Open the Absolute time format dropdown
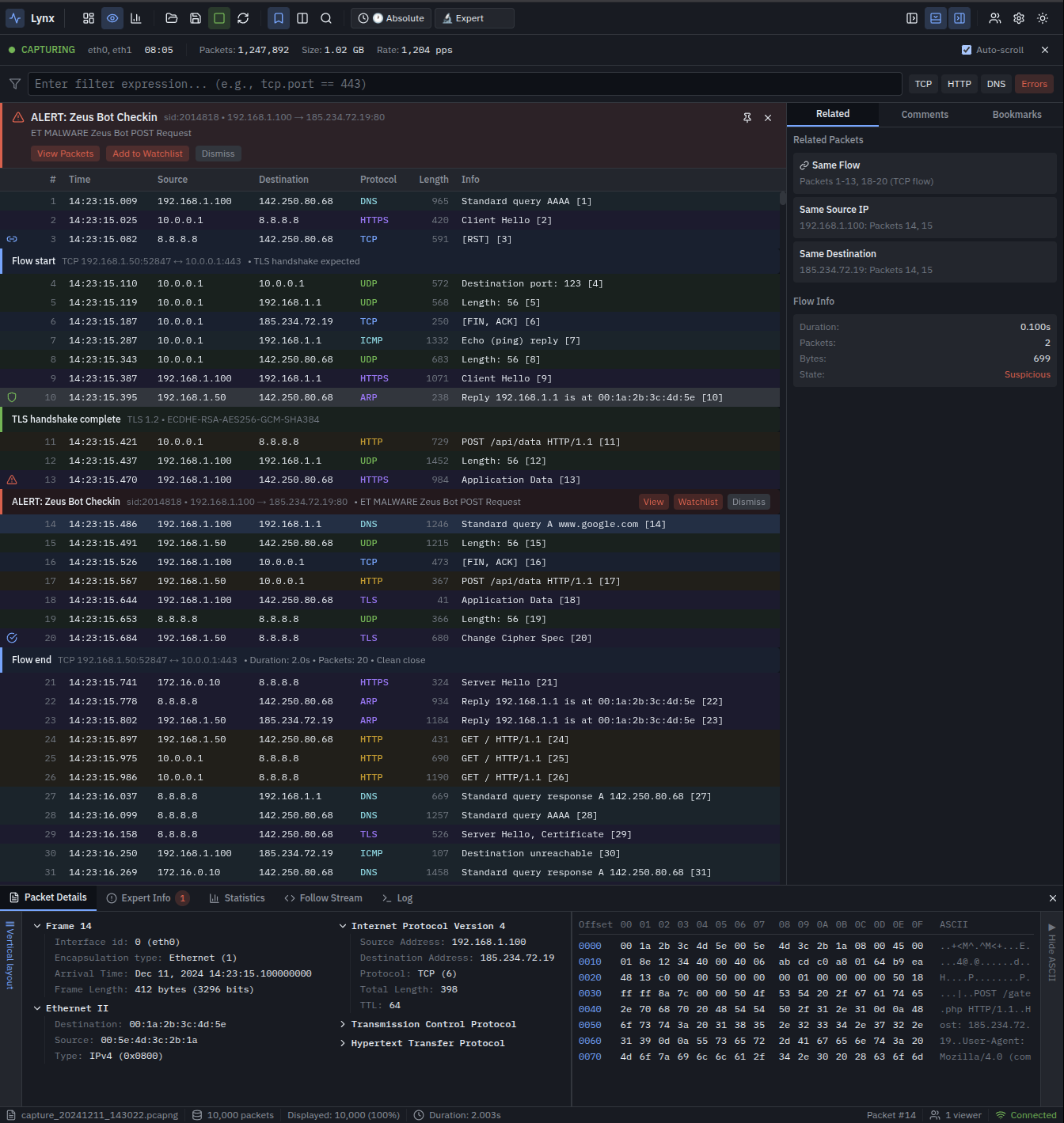 click(x=390, y=17)
